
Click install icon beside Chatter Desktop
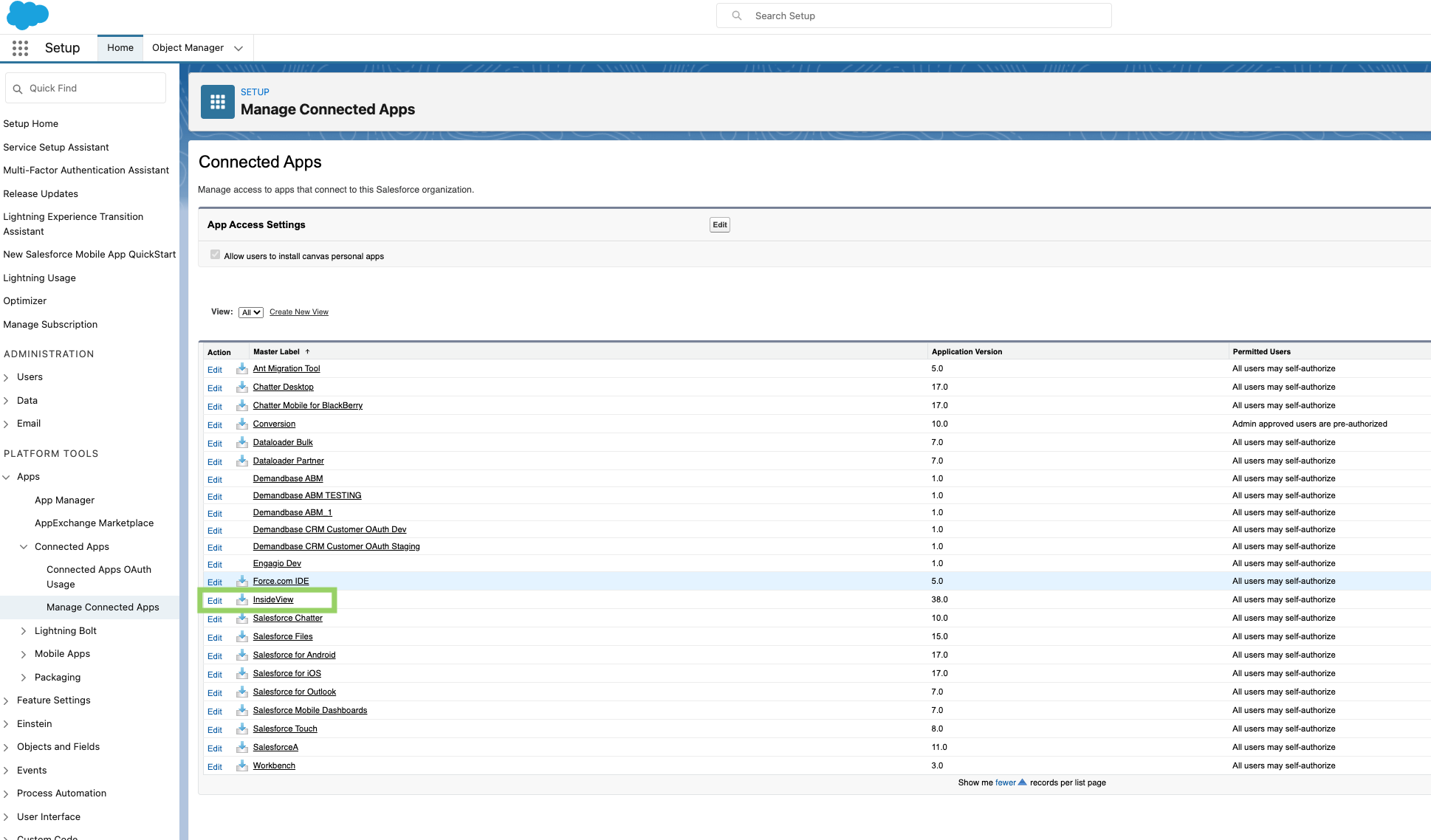[x=241, y=387]
